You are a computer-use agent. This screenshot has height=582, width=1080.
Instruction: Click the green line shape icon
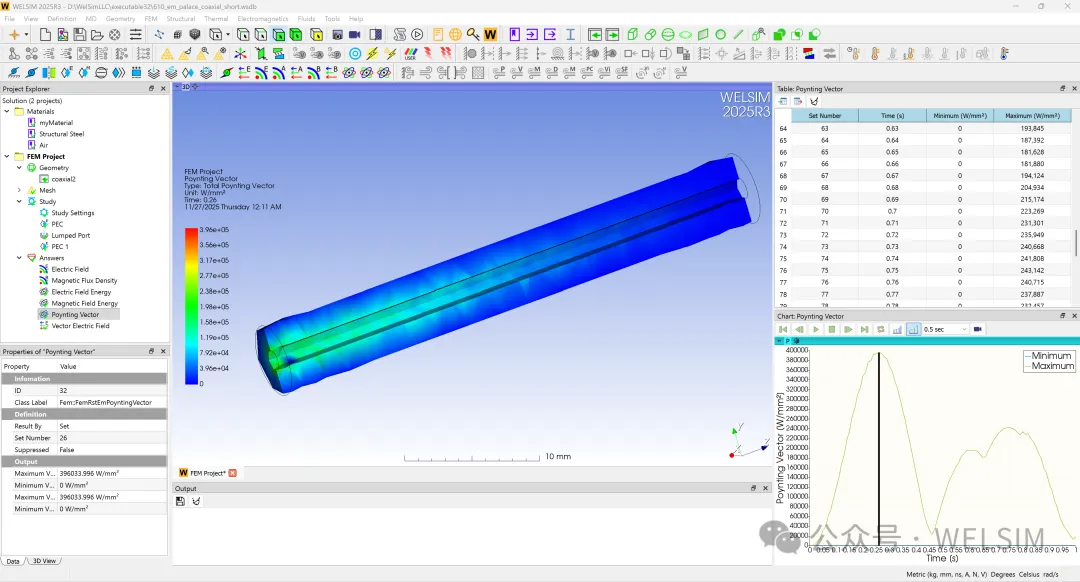click(x=738, y=34)
